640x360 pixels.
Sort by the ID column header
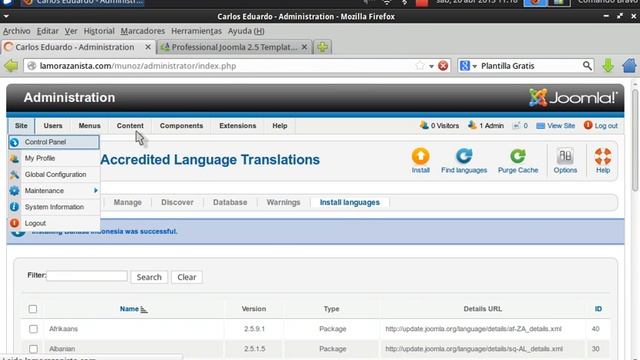click(598, 309)
